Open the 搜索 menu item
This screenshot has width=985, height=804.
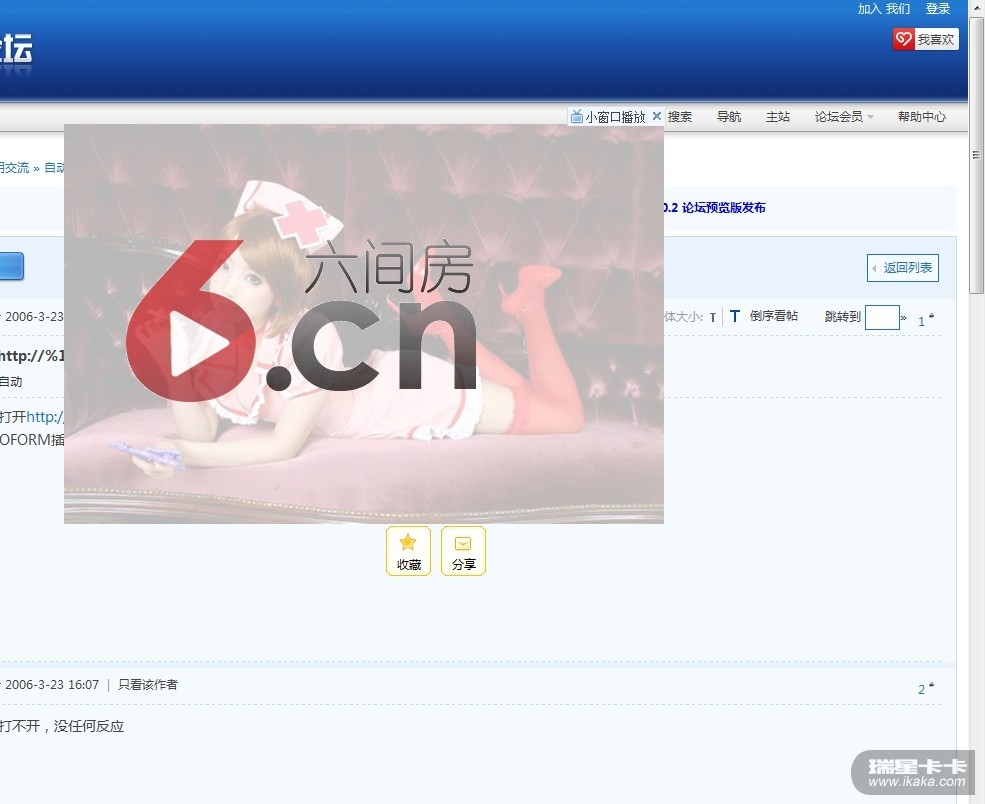click(680, 117)
